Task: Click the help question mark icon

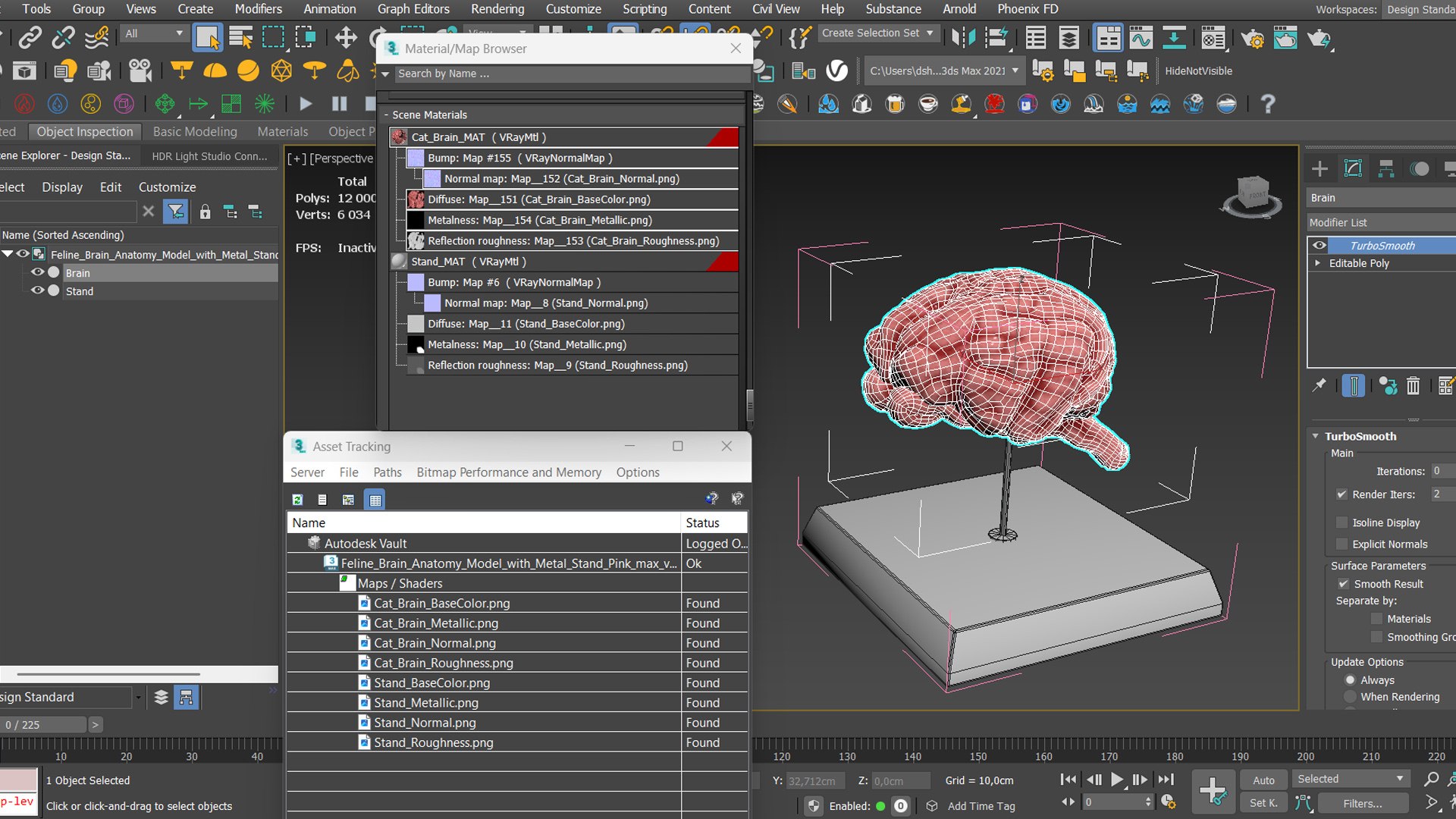Action: pyautogui.click(x=1267, y=104)
